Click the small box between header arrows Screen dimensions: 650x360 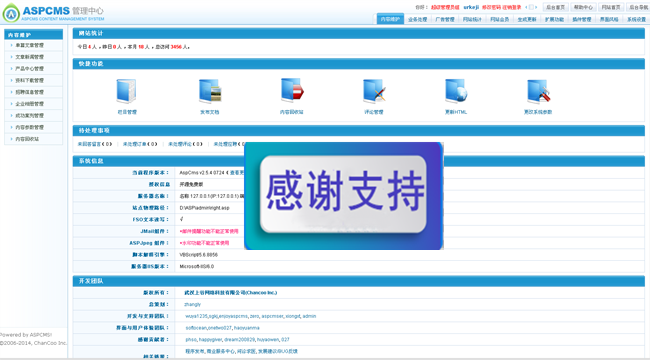531,7
